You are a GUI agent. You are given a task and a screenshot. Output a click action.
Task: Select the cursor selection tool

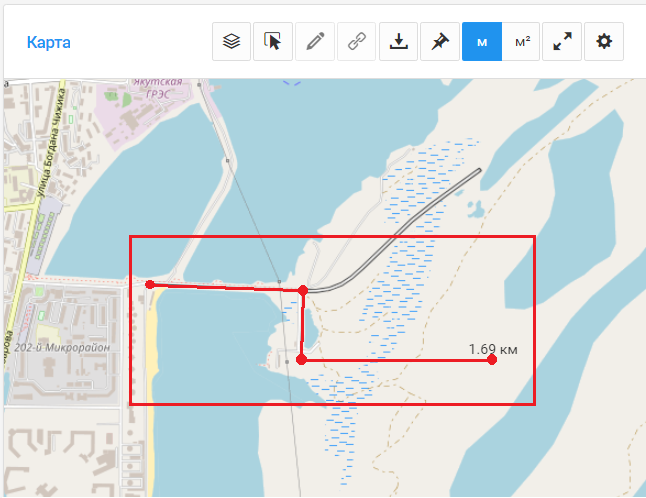tap(273, 42)
